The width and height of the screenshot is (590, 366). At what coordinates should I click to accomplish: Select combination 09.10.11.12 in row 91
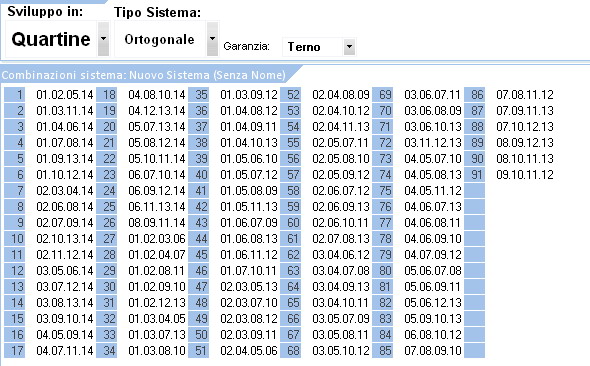pos(525,175)
